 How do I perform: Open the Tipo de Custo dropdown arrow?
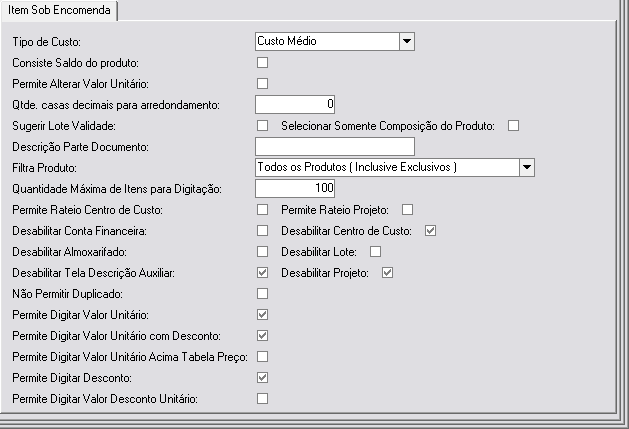(406, 41)
